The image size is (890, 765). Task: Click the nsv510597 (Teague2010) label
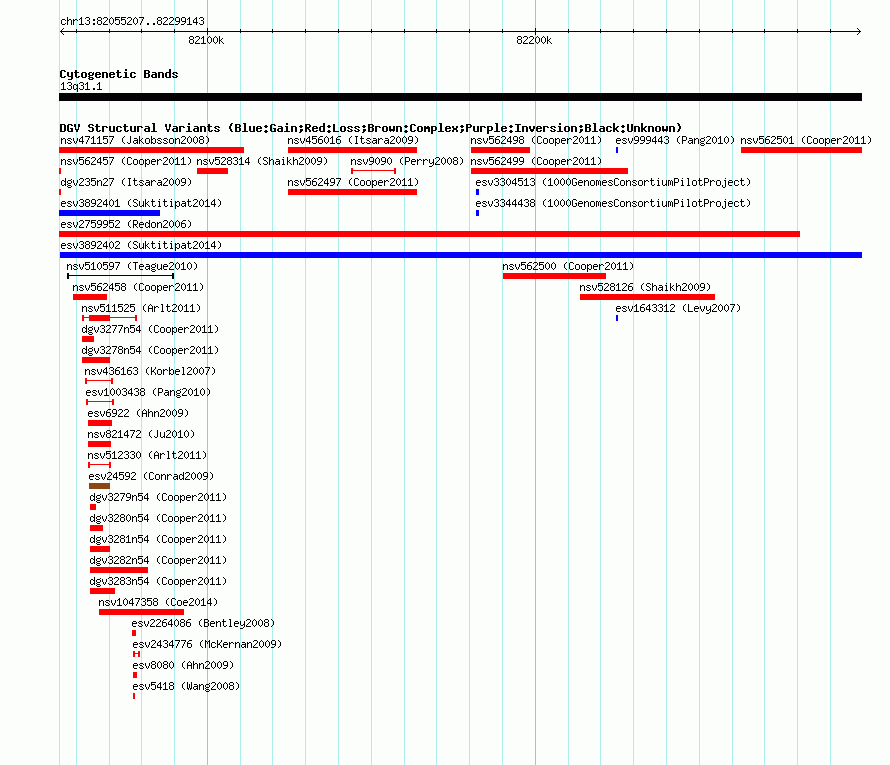point(132,266)
